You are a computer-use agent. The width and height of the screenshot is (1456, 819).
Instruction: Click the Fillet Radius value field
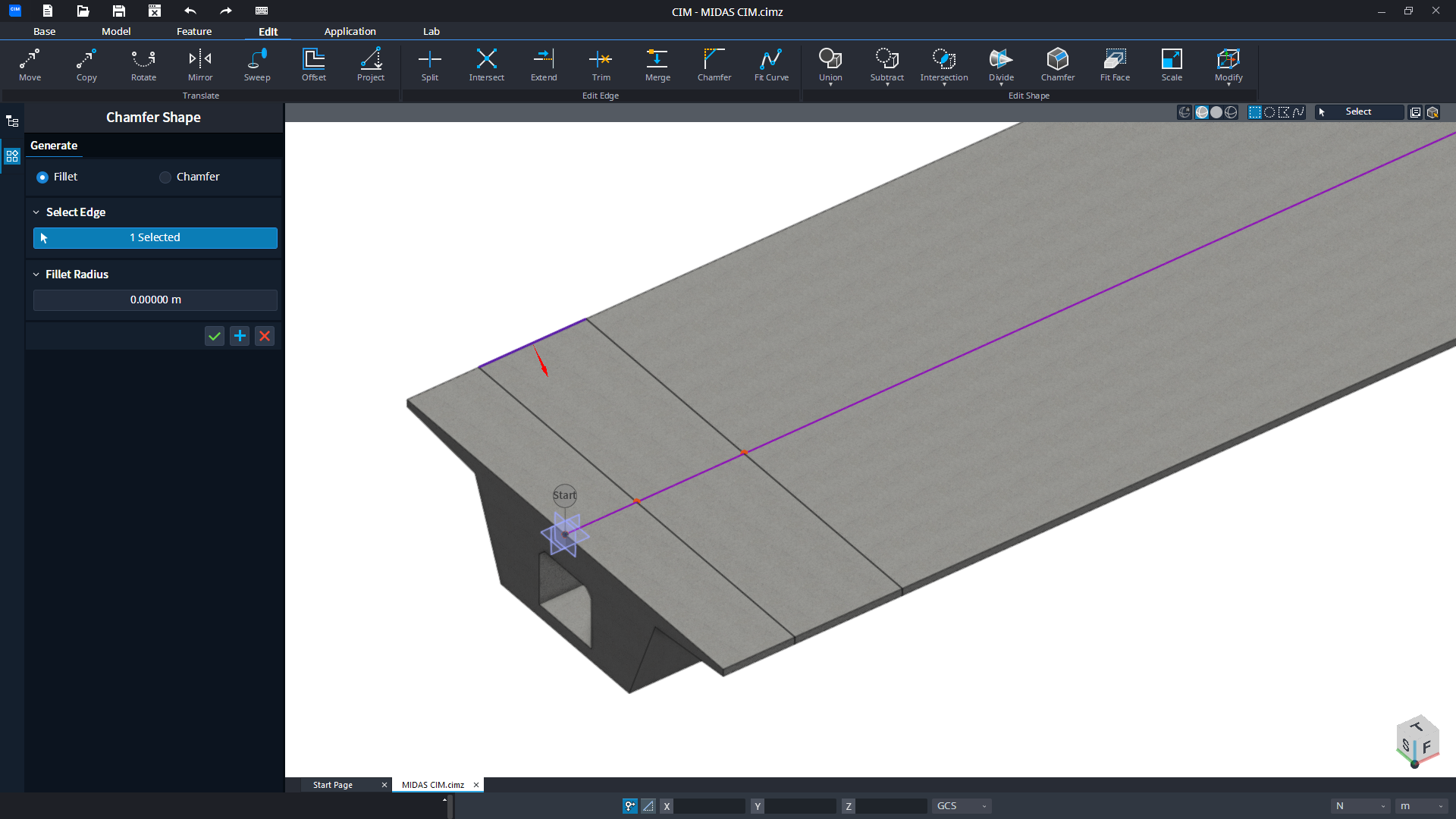tap(155, 300)
